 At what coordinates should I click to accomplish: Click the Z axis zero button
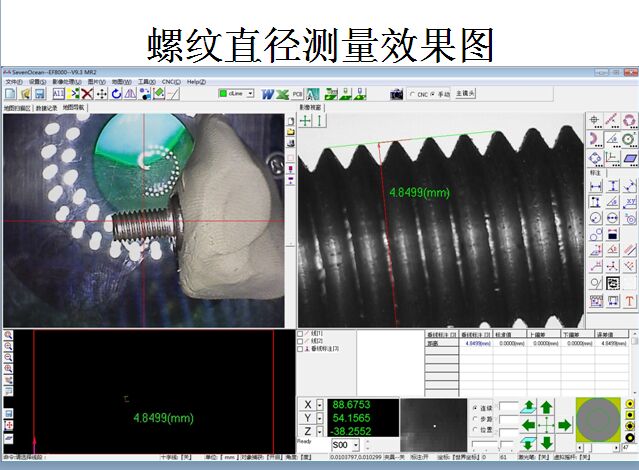[x=308, y=431]
